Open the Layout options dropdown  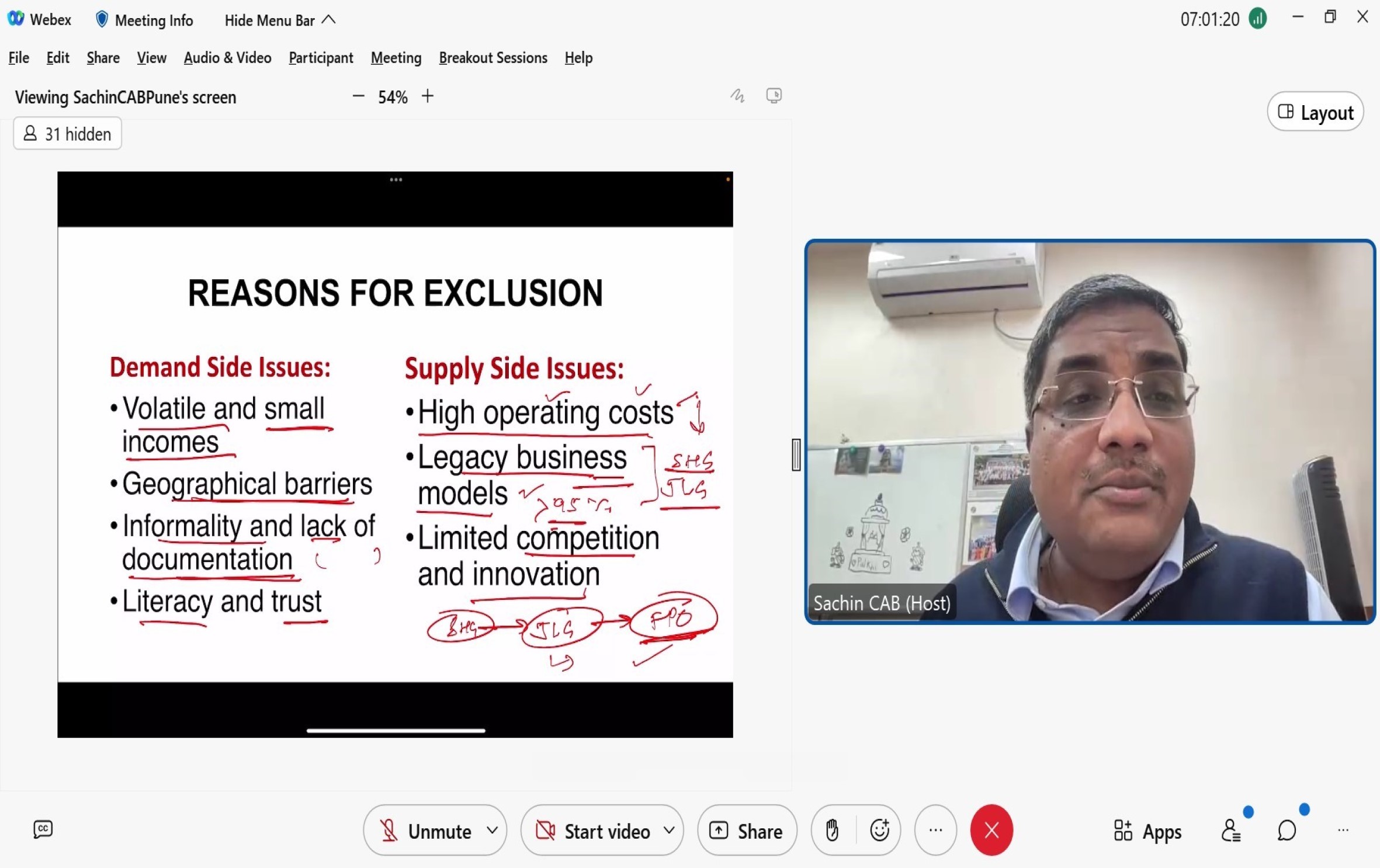[x=1315, y=112]
